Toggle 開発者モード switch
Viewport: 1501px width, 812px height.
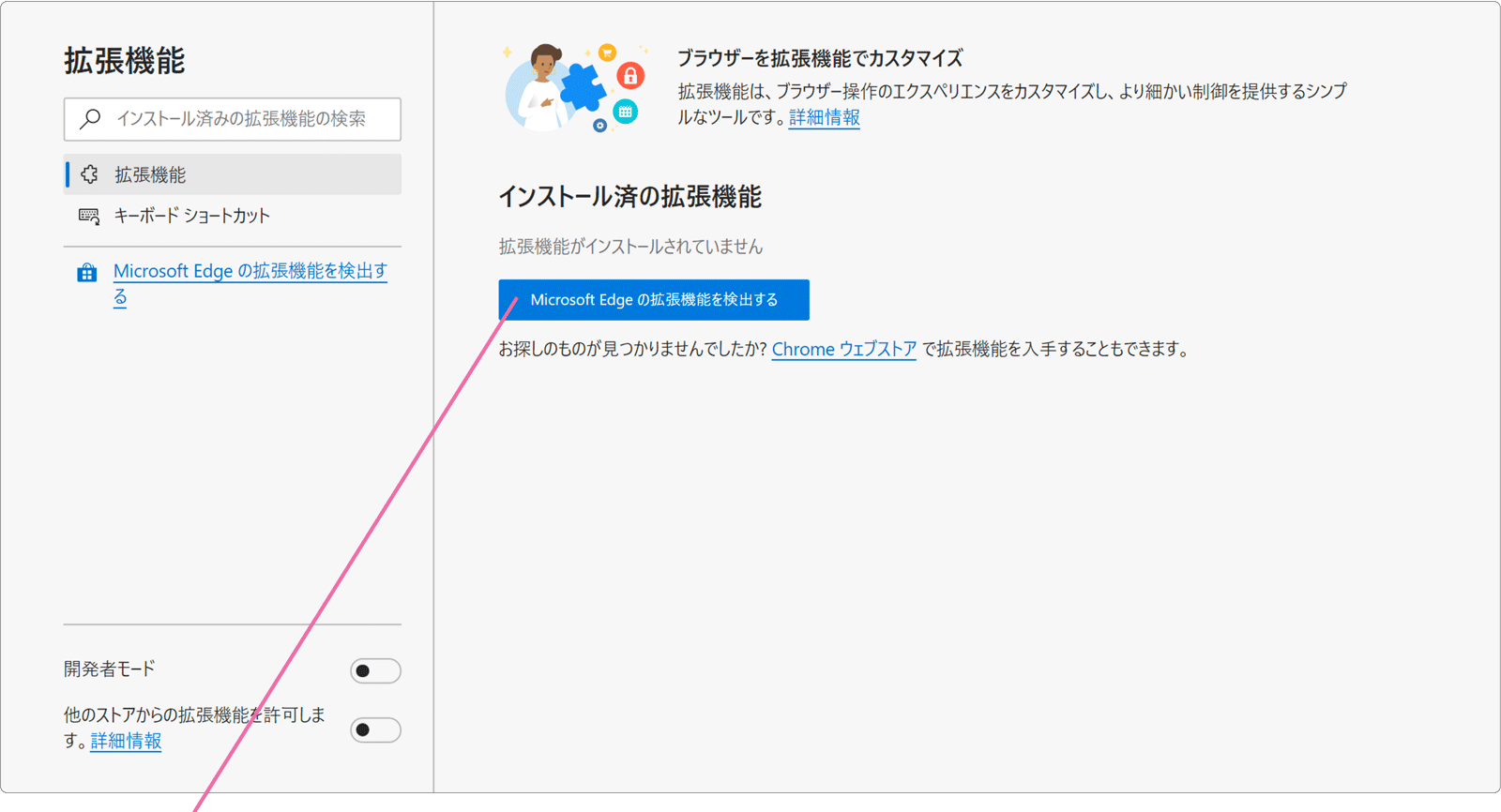375,671
